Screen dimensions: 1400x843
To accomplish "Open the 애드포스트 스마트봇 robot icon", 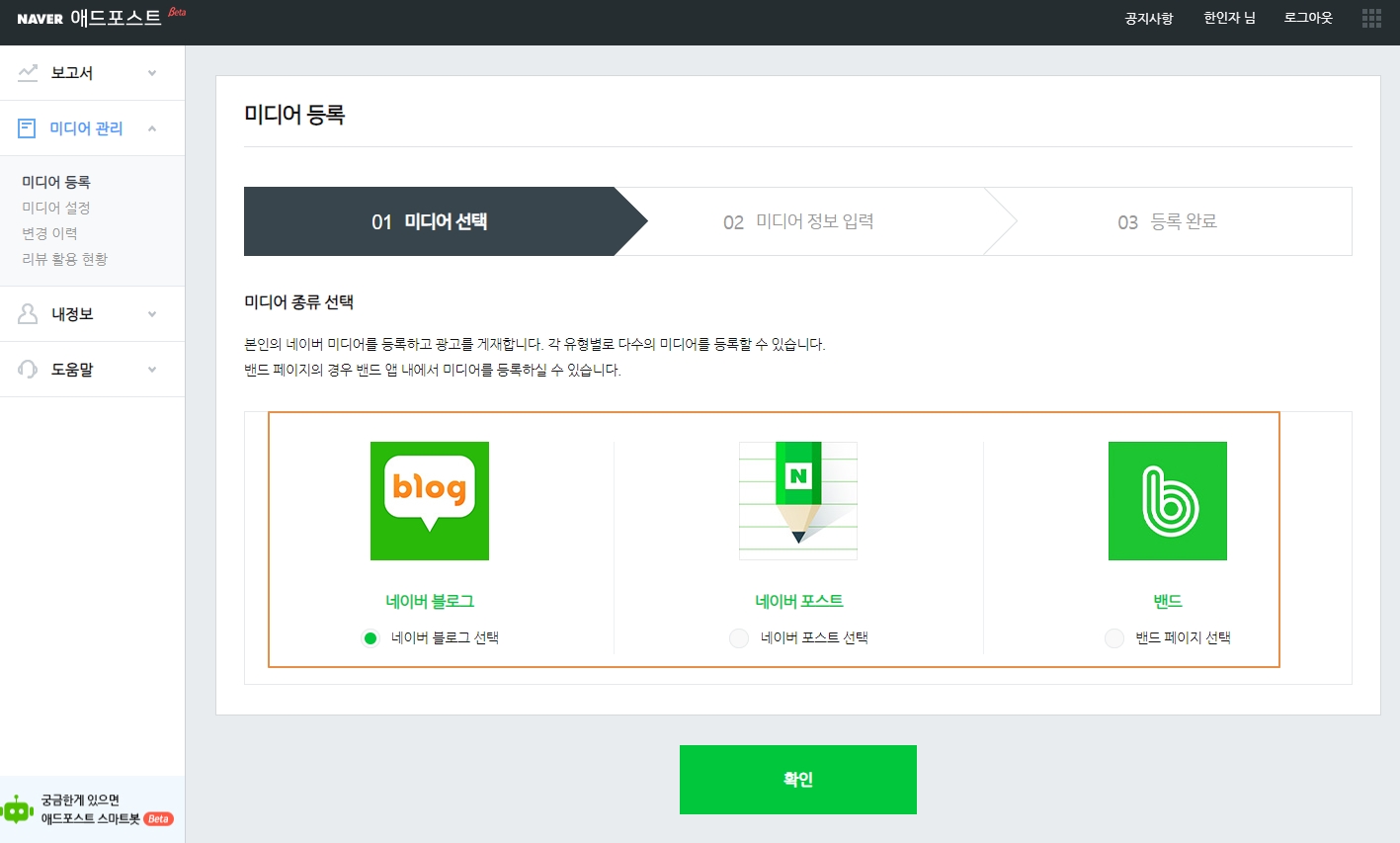I will [19, 809].
